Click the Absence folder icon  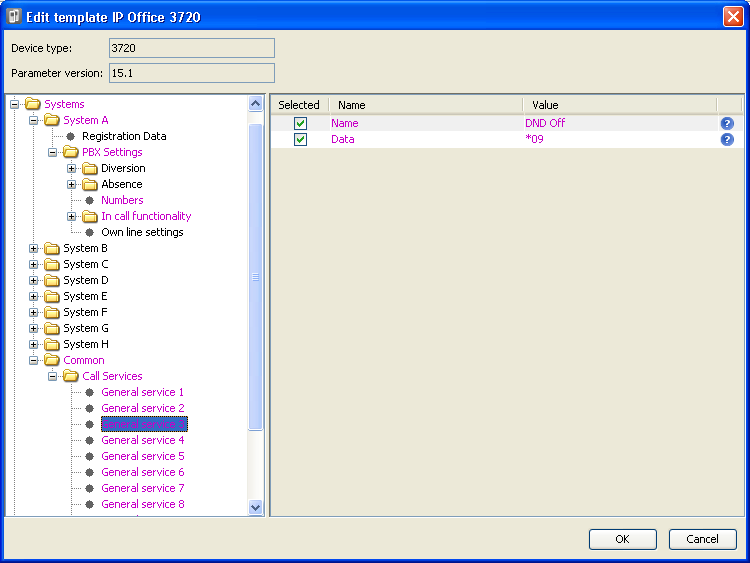click(x=89, y=185)
